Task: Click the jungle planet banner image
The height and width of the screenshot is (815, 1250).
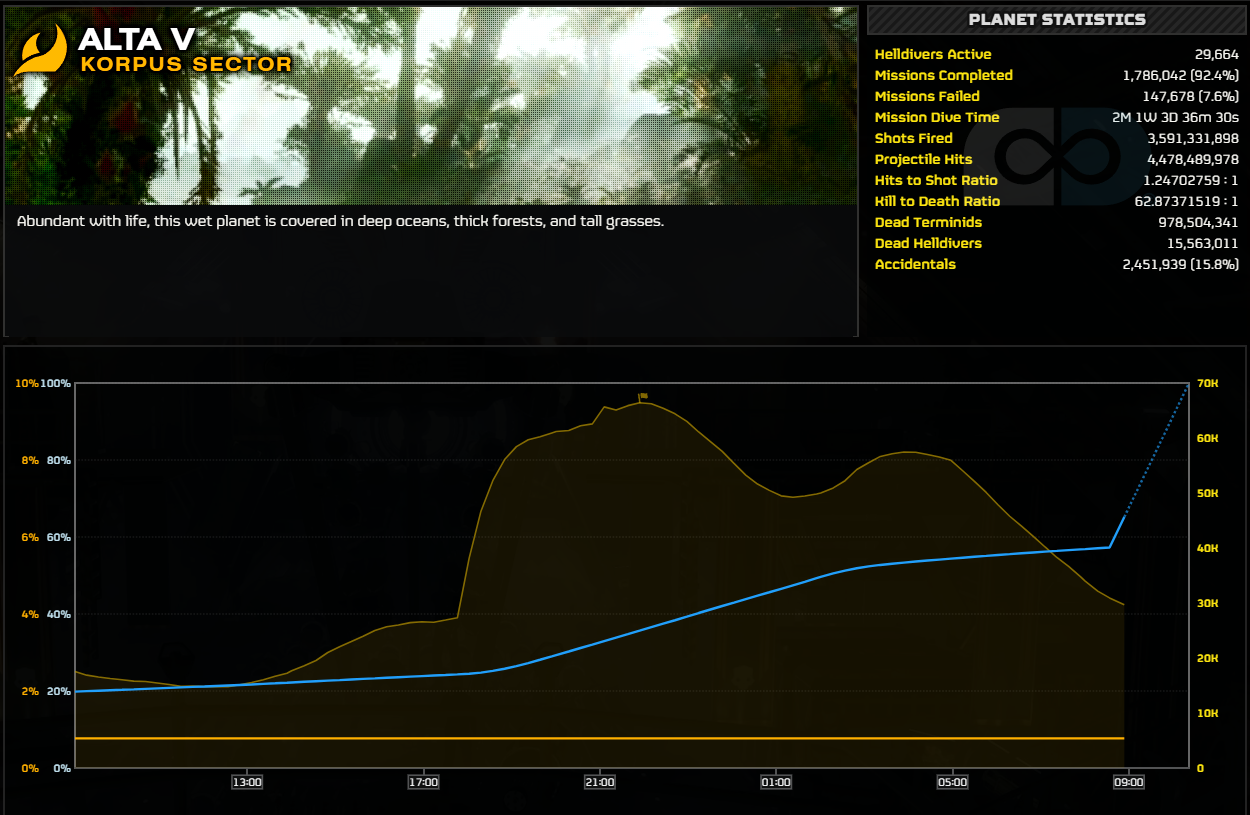Action: click(431, 105)
